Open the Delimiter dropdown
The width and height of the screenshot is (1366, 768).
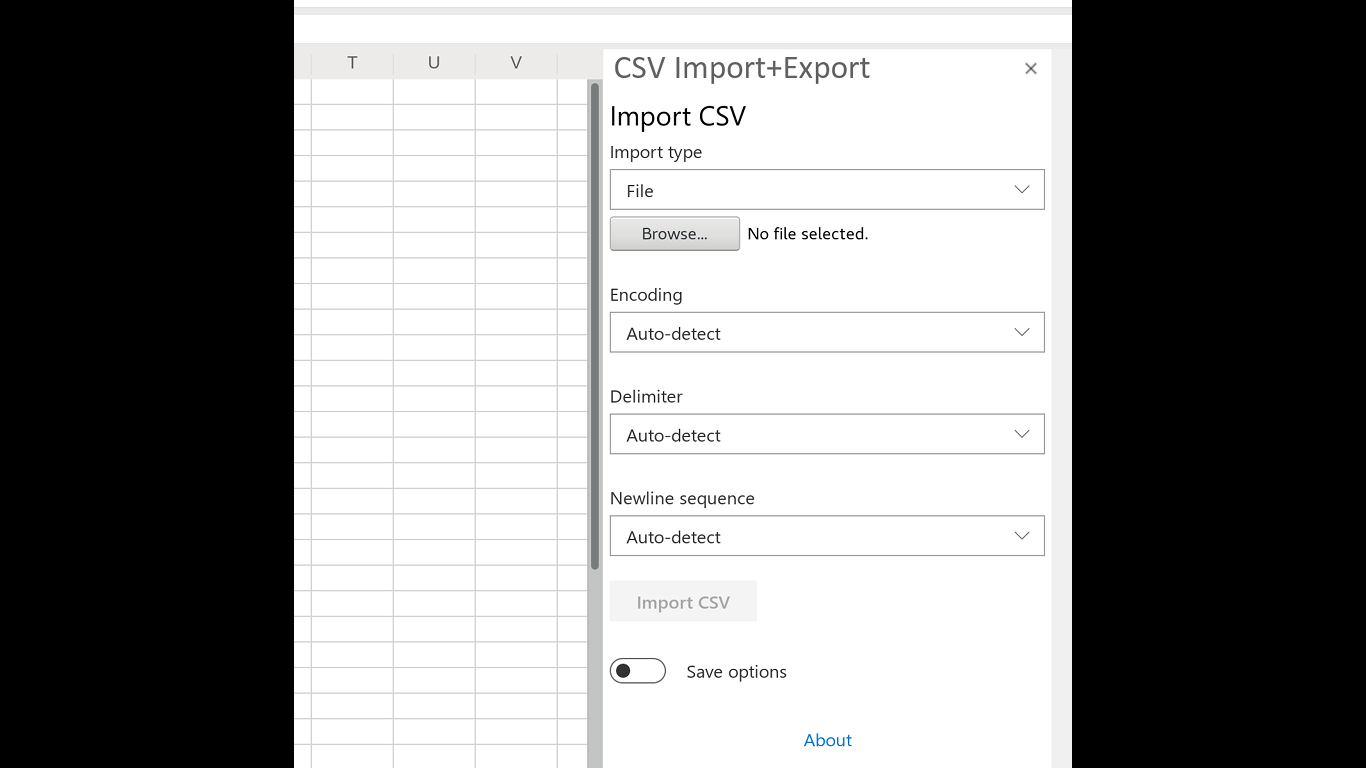click(826, 435)
